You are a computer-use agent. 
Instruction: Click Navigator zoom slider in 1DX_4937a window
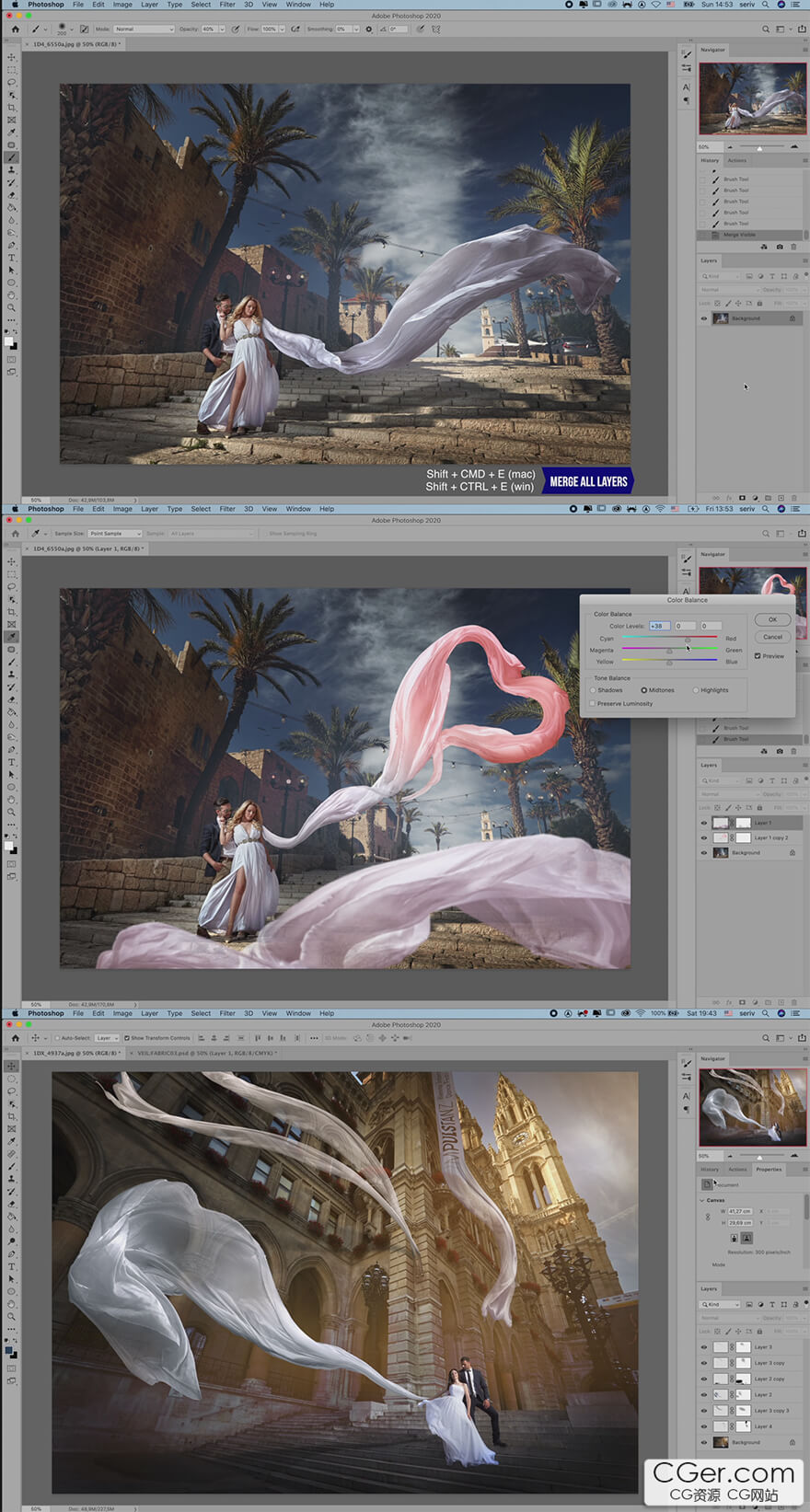click(x=758, y=1156)
